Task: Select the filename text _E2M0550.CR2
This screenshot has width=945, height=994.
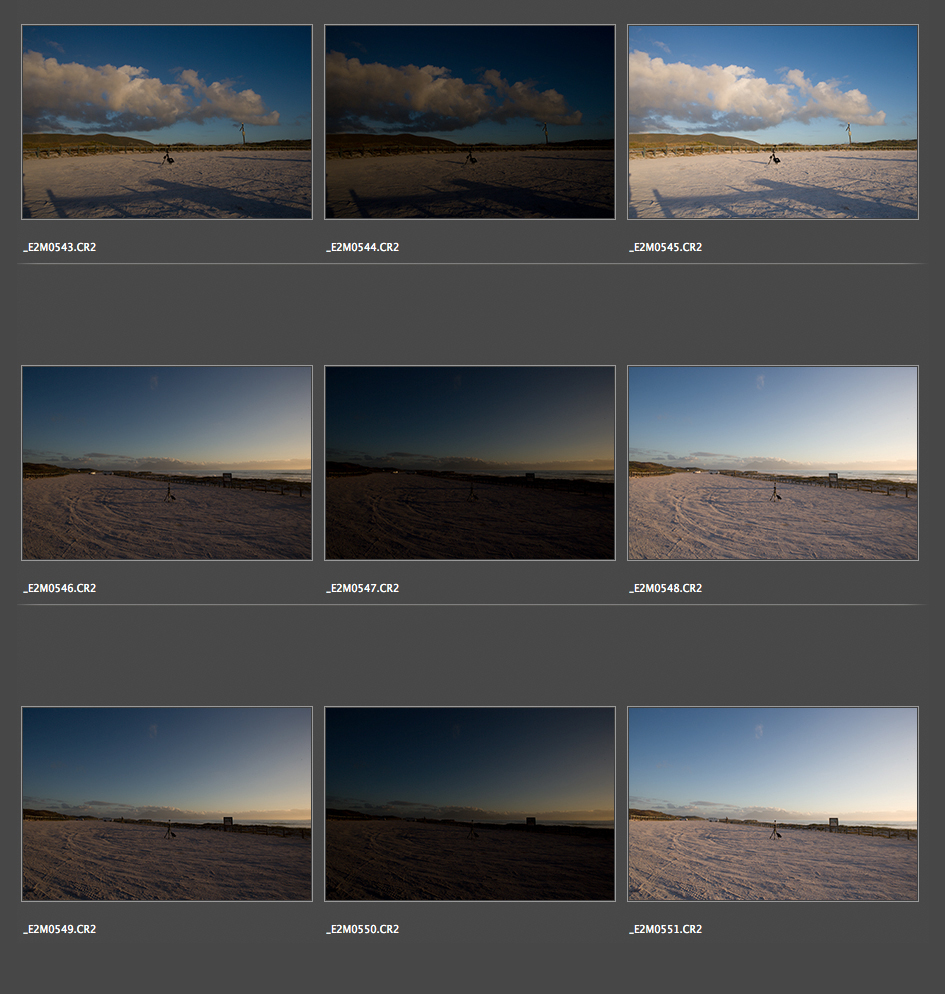Action: (362, 929)
